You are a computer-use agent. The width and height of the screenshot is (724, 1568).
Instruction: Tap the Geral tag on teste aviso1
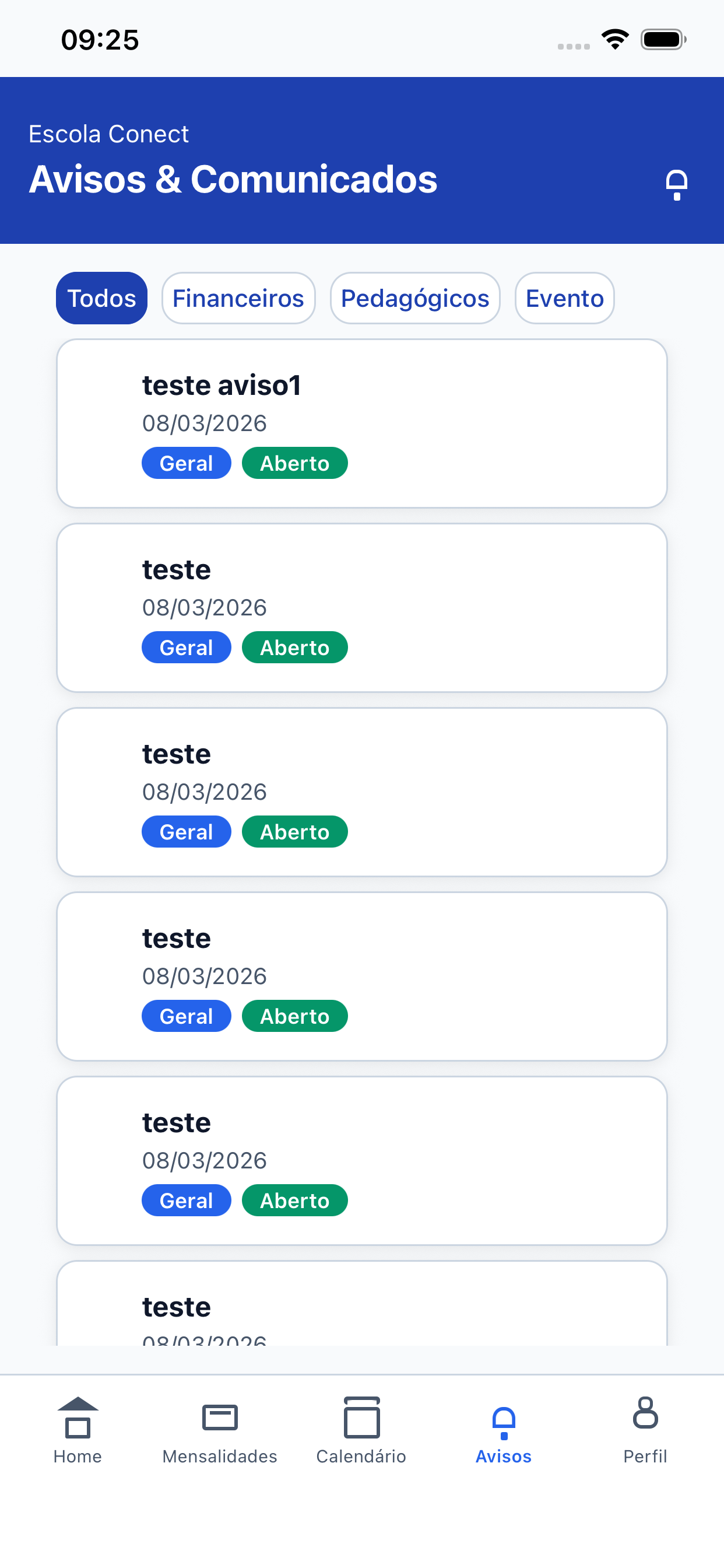click(186, 463)
